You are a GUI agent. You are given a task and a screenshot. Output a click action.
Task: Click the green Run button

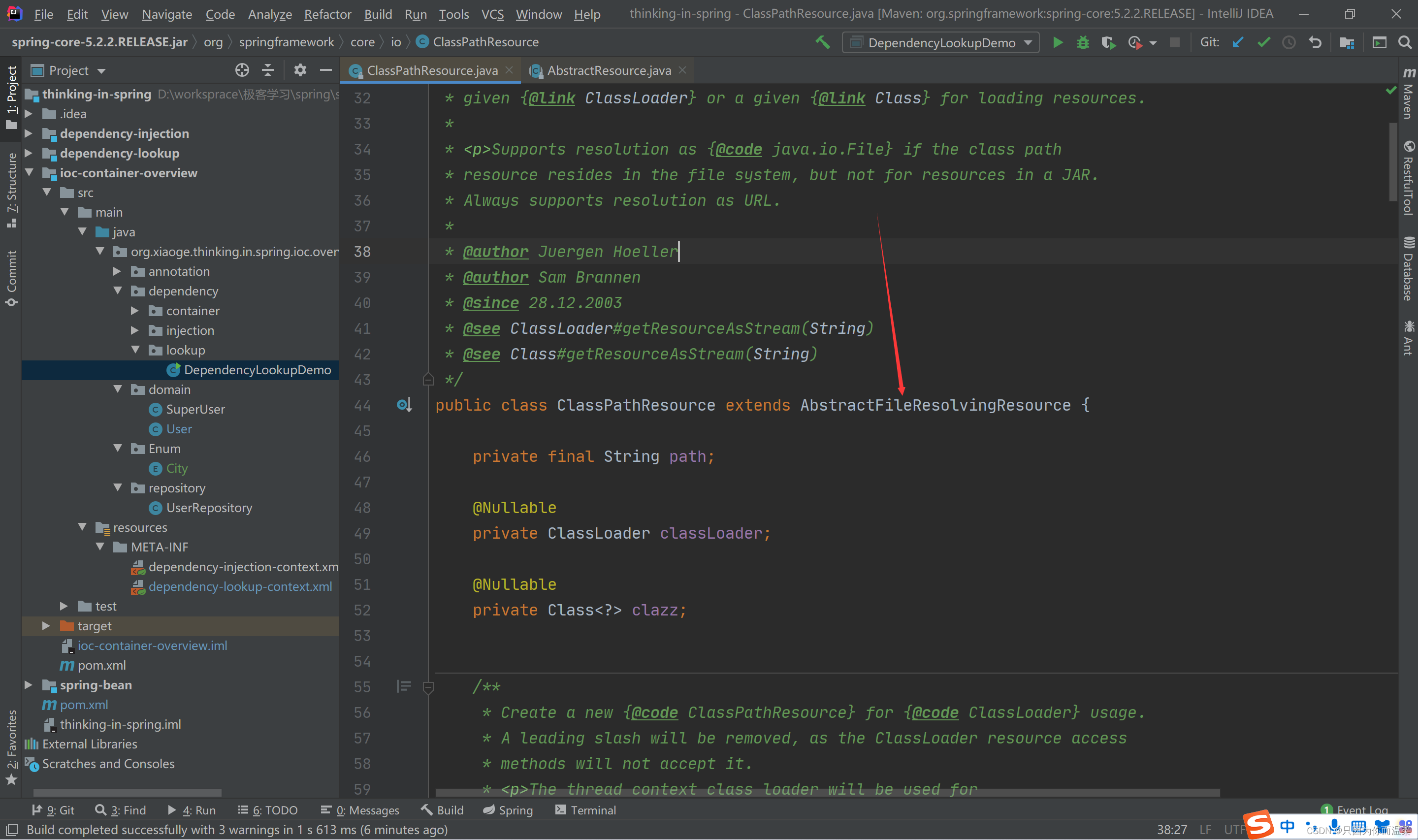pos(1057,42)
